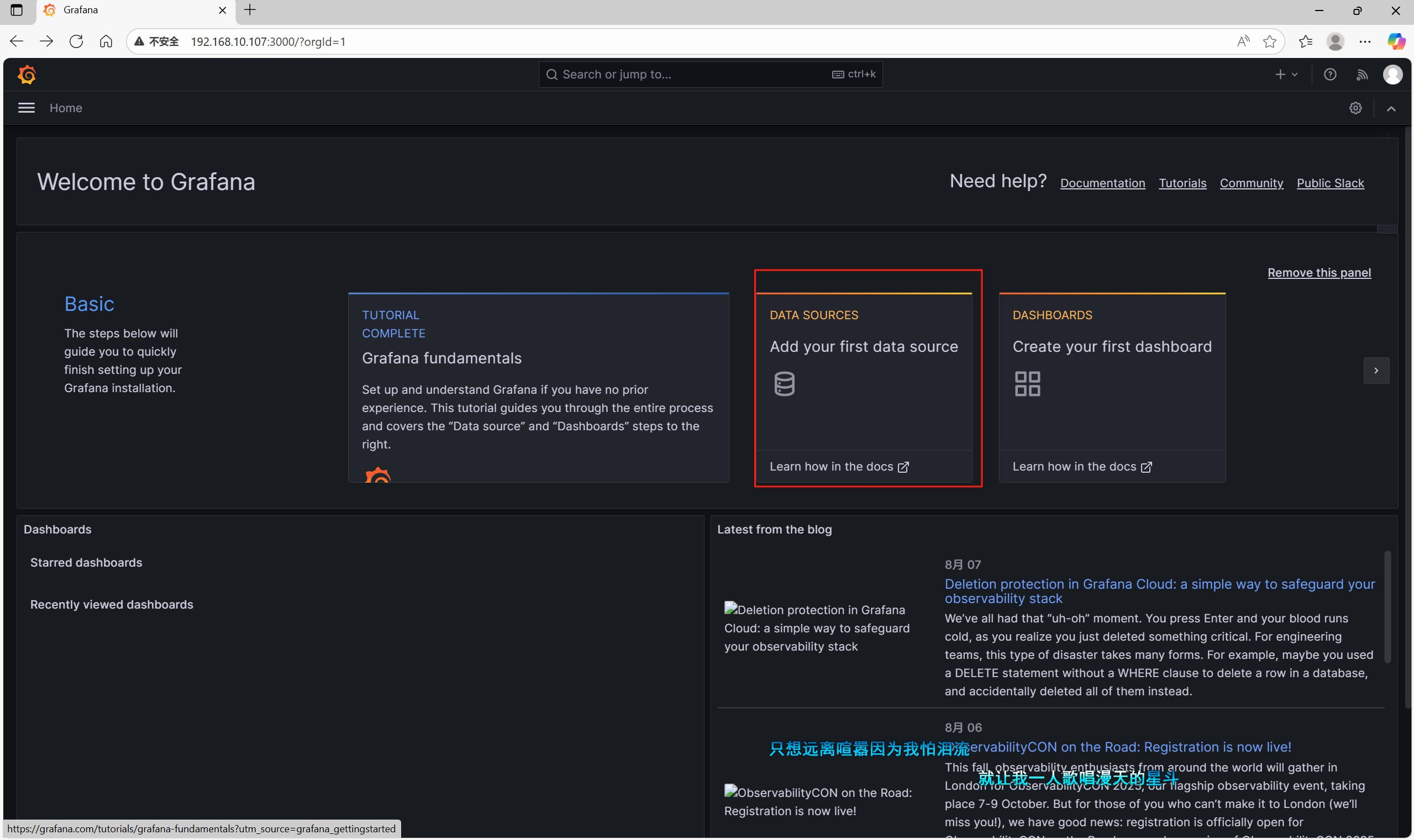This screenshot has width=1414, height=840.
Task: Select the Grafana browser tab
Action: (x=136, y=10)
